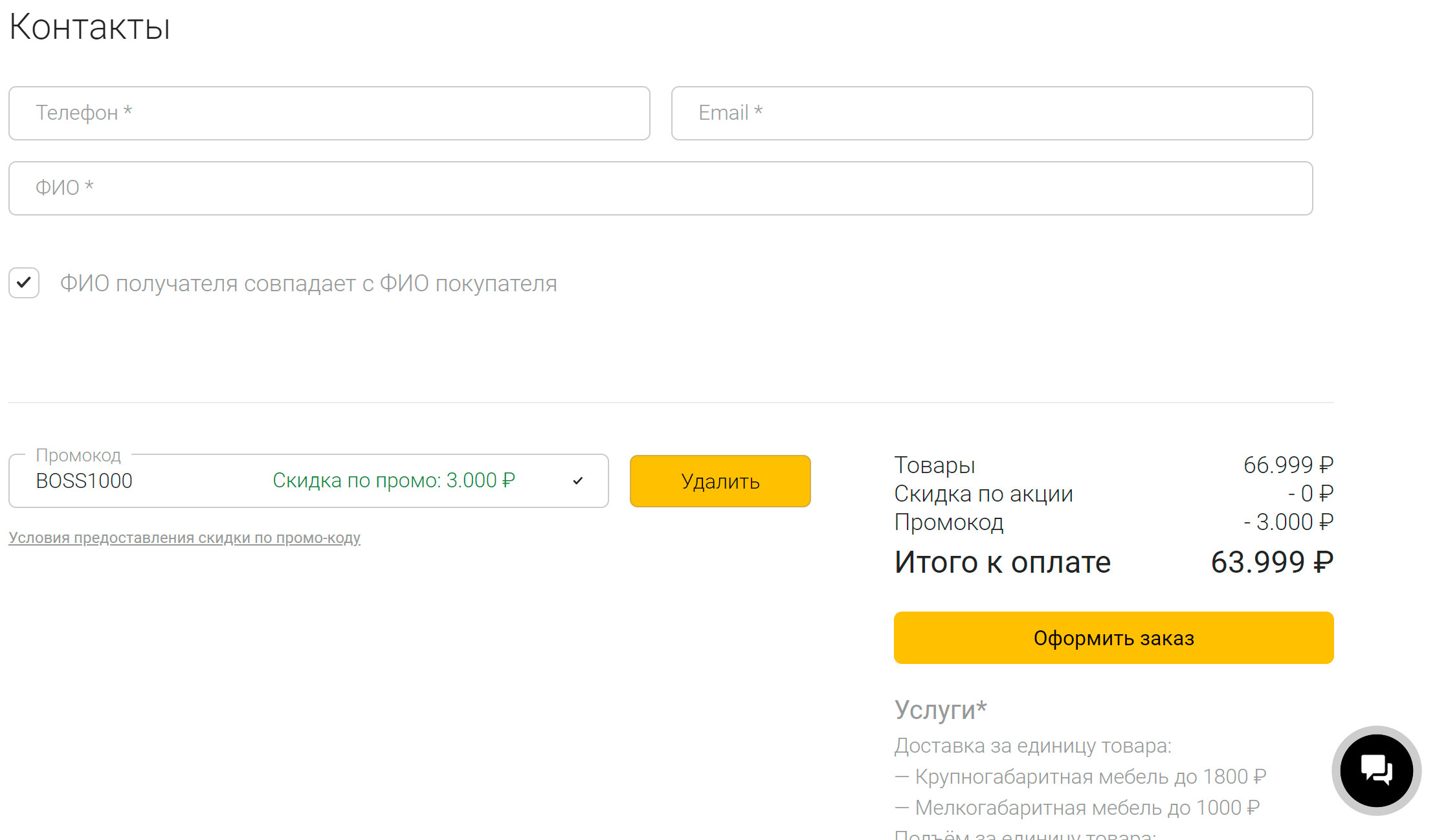Select Доставка за единицу товара text
This screenshot has height=840, width=1437.
(x=1033, y=746)
